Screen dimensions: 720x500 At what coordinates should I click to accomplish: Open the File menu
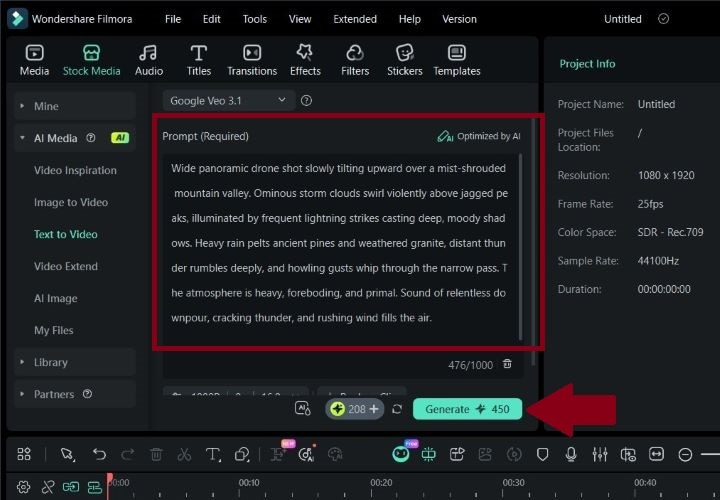[x=173, y=19]
